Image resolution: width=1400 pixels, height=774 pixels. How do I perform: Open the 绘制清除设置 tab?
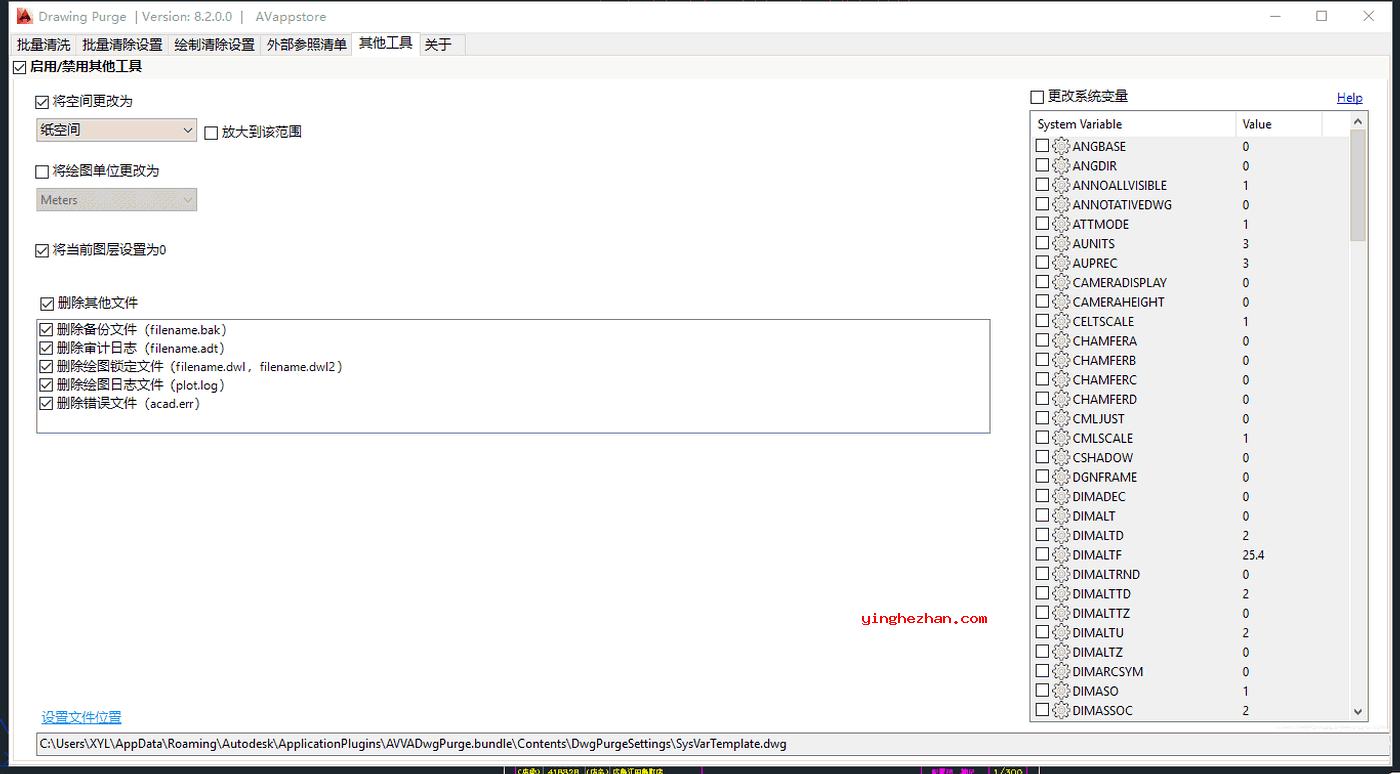coord(214,45)
